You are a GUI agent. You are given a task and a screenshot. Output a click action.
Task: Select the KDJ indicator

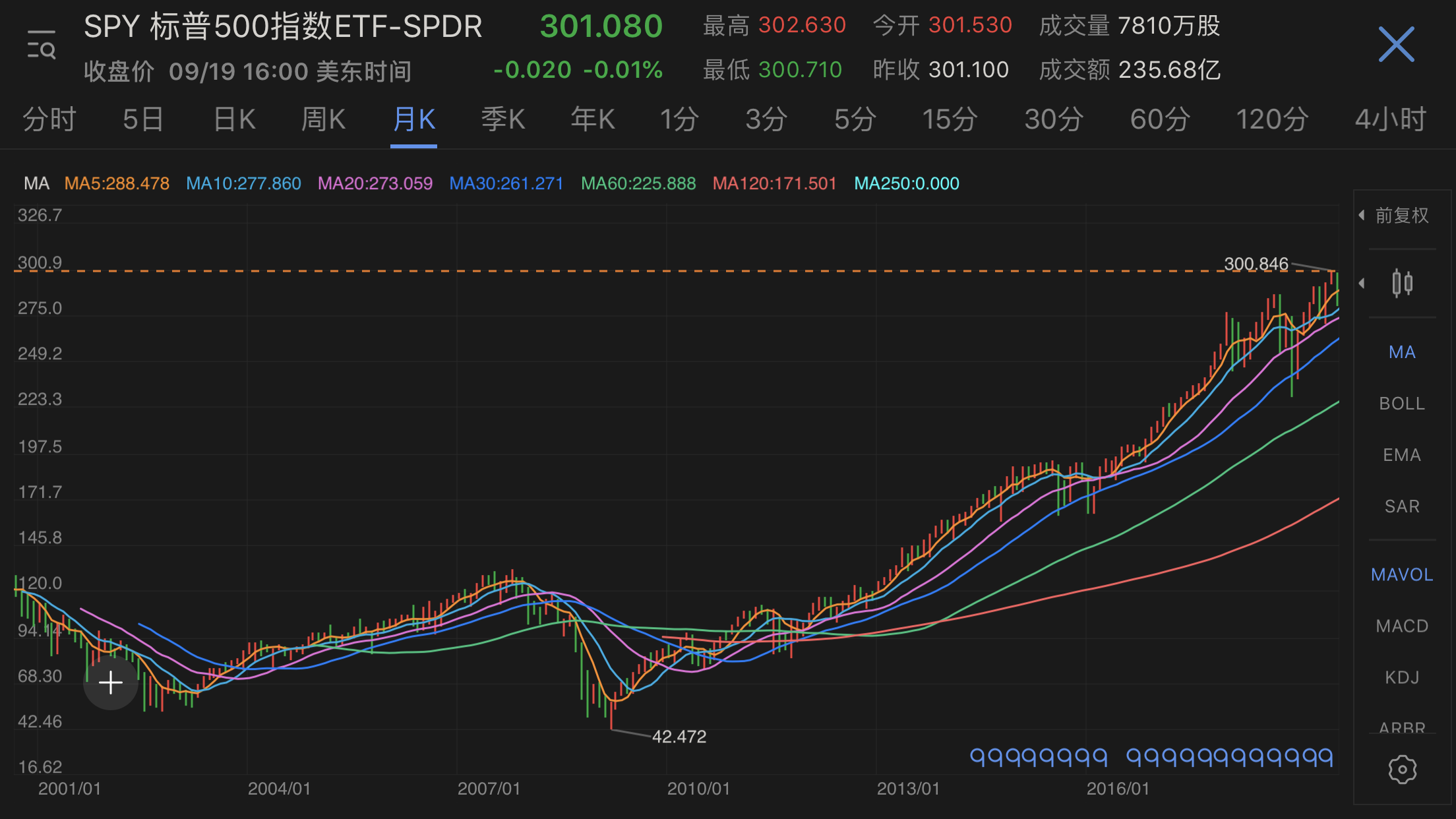(1402, 677)
